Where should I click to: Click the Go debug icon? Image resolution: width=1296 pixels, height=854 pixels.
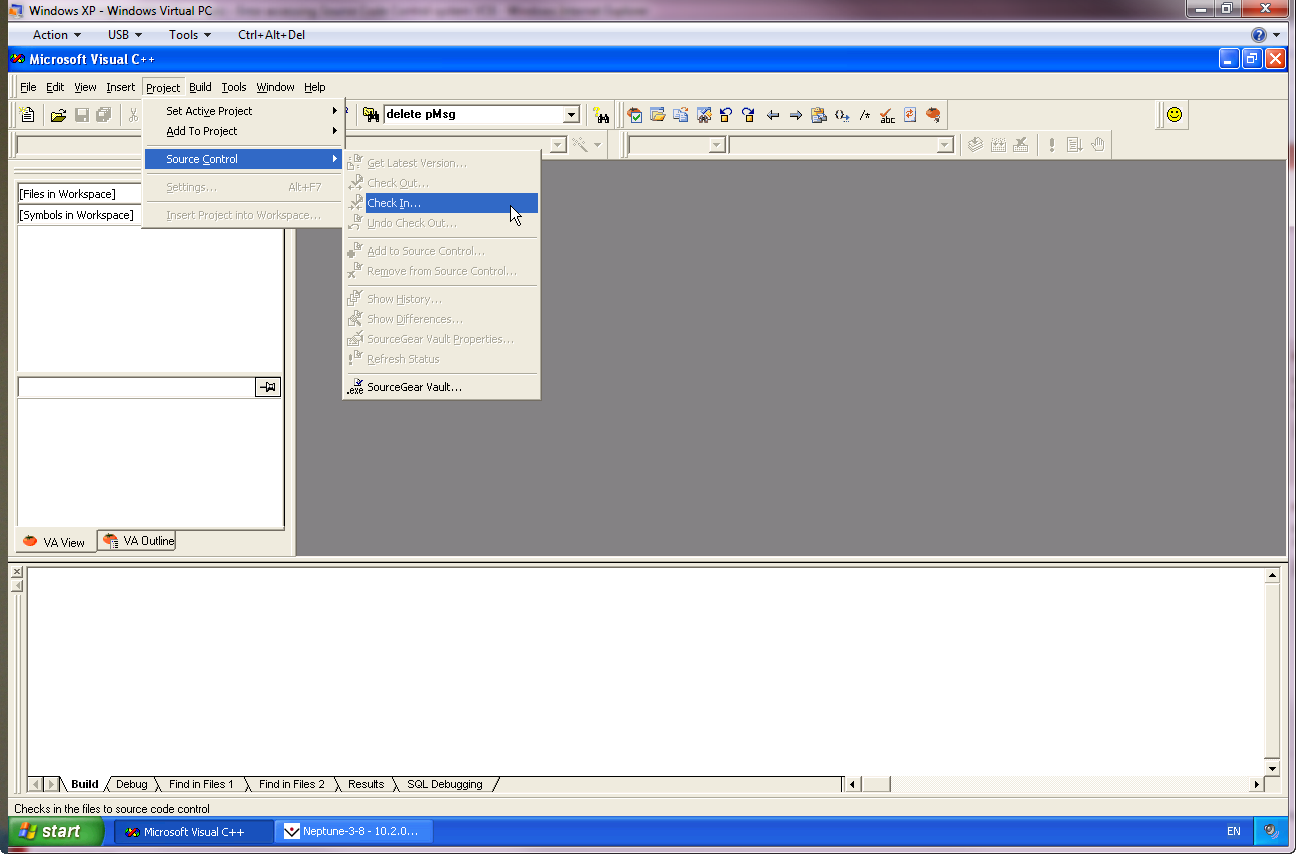click(x=1075, y=145)
